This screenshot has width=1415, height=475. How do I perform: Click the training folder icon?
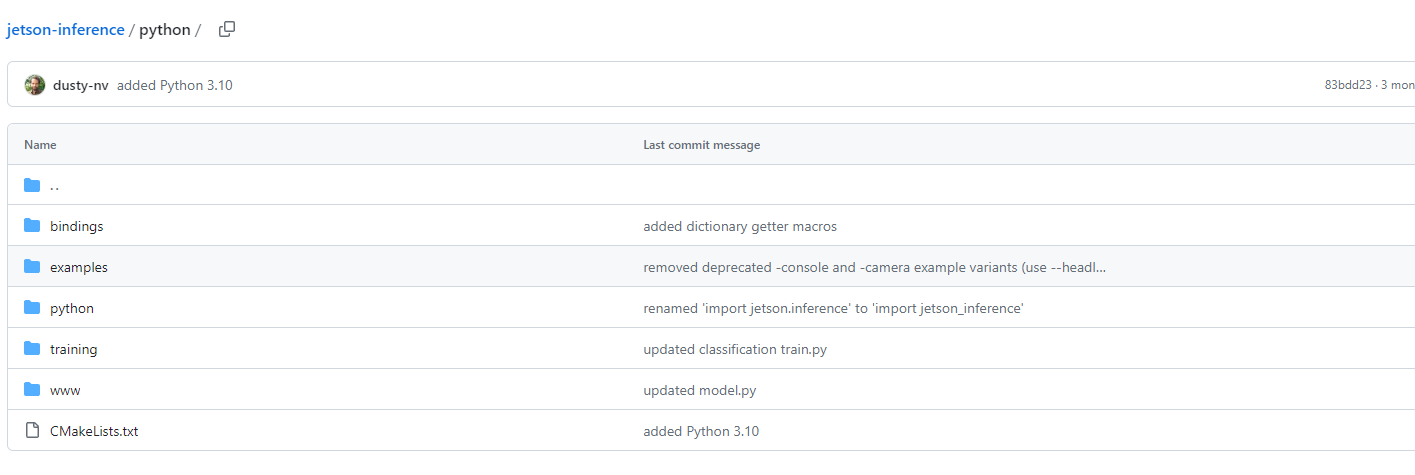pos(32,349)
